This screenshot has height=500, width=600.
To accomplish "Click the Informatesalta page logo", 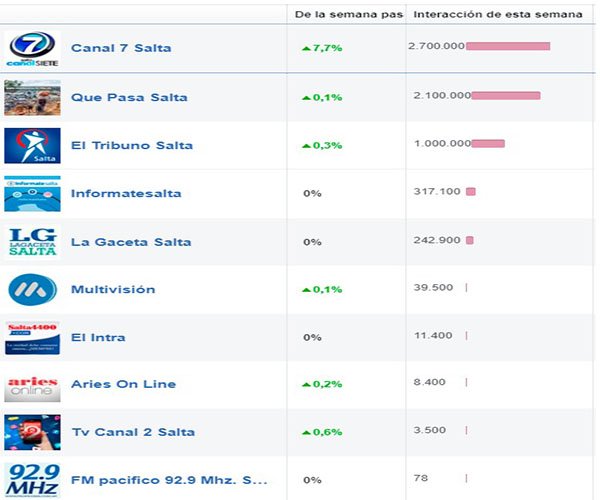I will (32, 193).
